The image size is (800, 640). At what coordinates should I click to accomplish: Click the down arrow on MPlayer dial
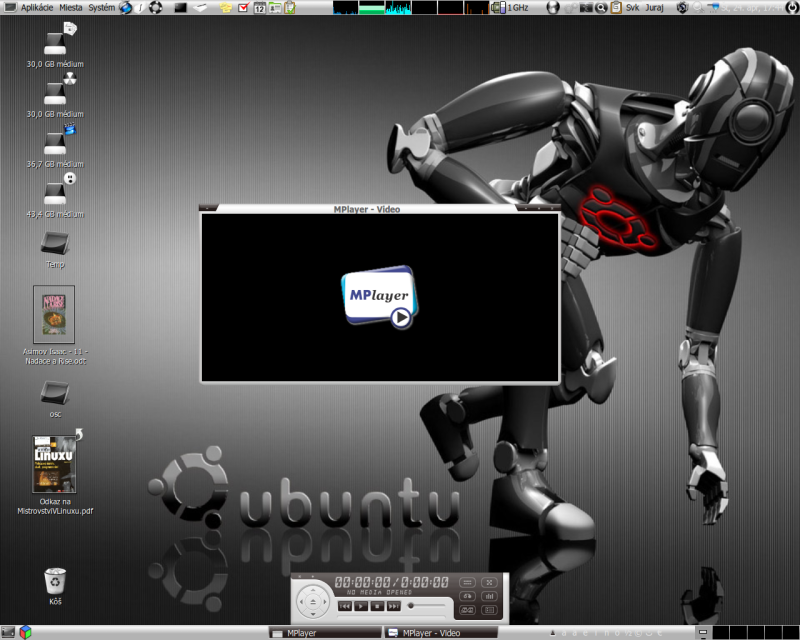click(x=313, y=614)
